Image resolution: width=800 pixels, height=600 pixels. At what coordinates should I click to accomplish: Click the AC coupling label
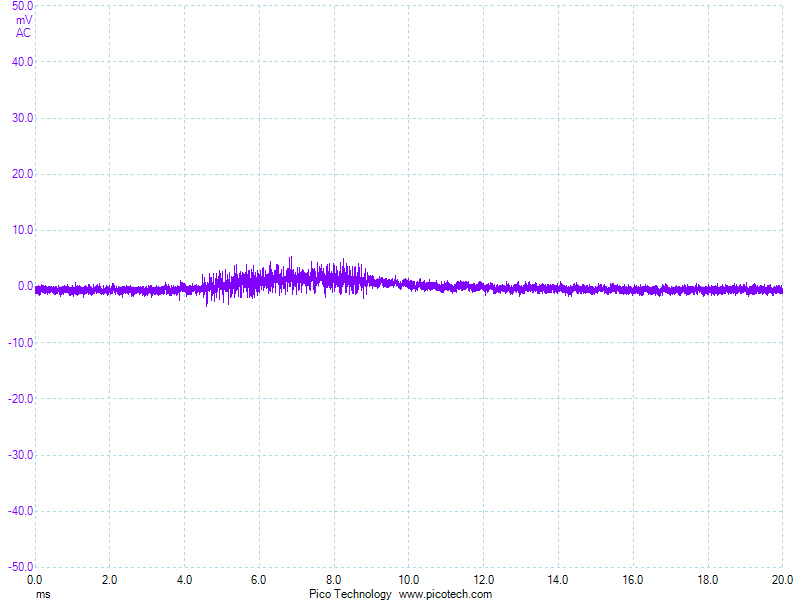pyautogui.click(x=23, y=33)
